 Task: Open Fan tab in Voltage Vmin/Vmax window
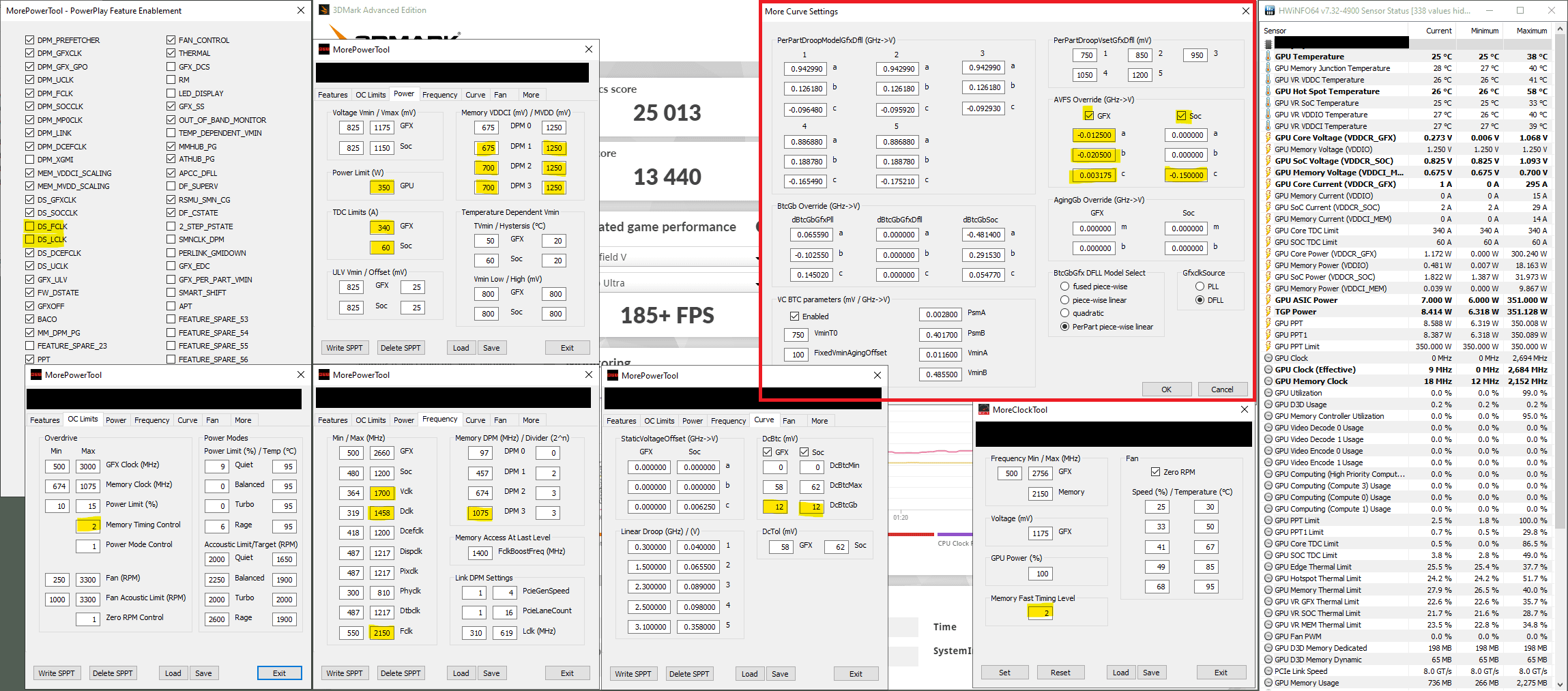pos(500,95)
